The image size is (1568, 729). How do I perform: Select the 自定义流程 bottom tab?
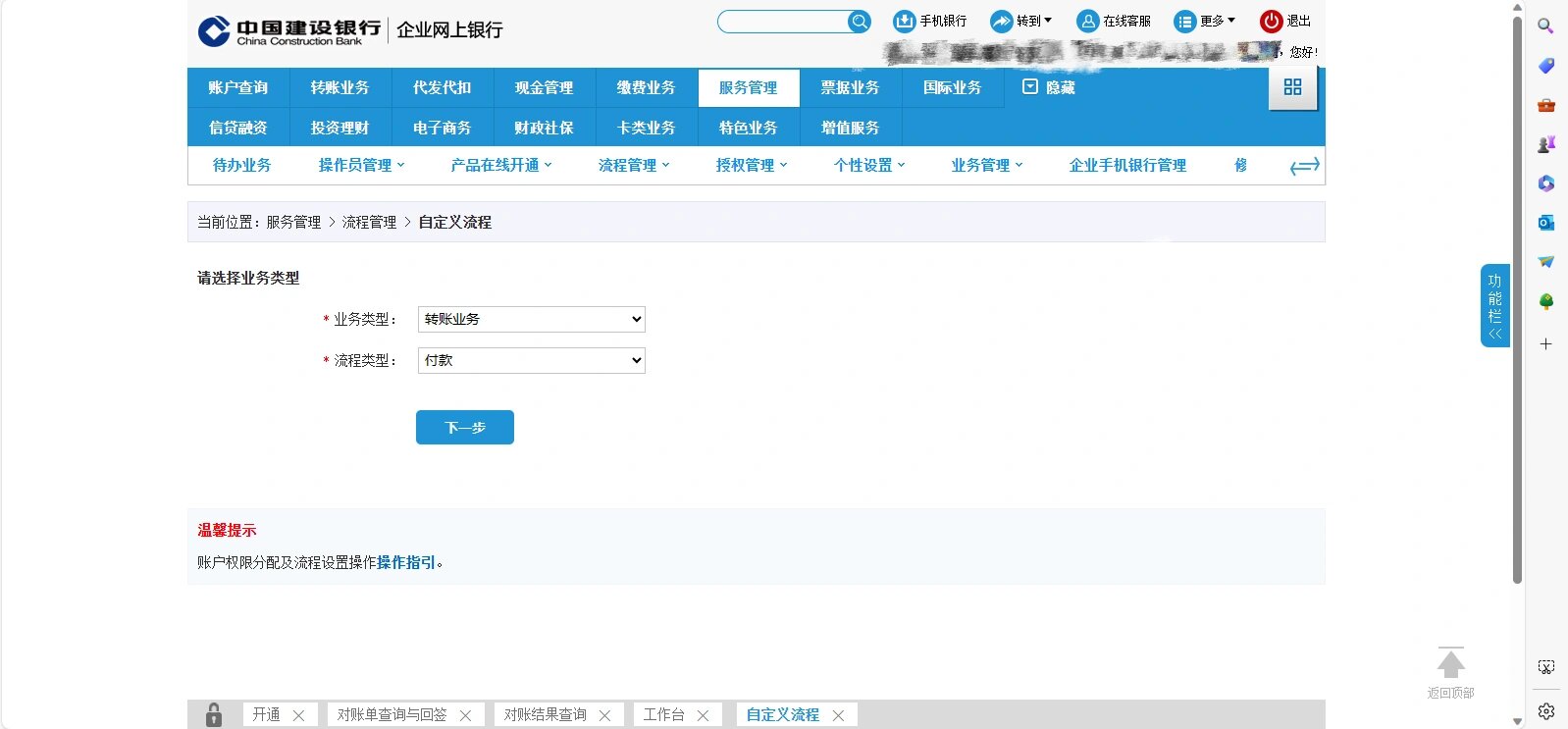[x=783, y=714]
